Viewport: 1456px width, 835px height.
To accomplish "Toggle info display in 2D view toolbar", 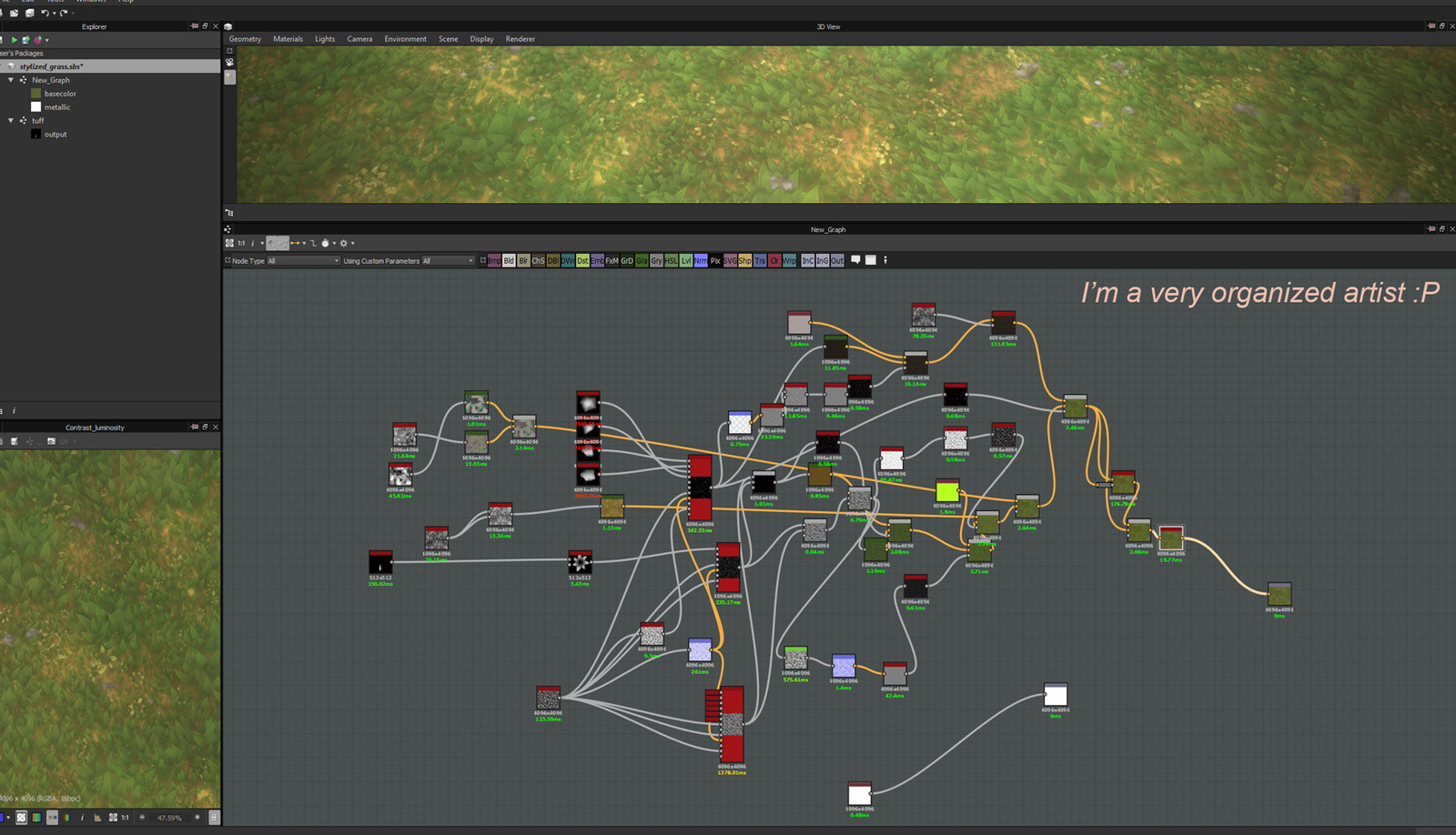I will (82, 817).
